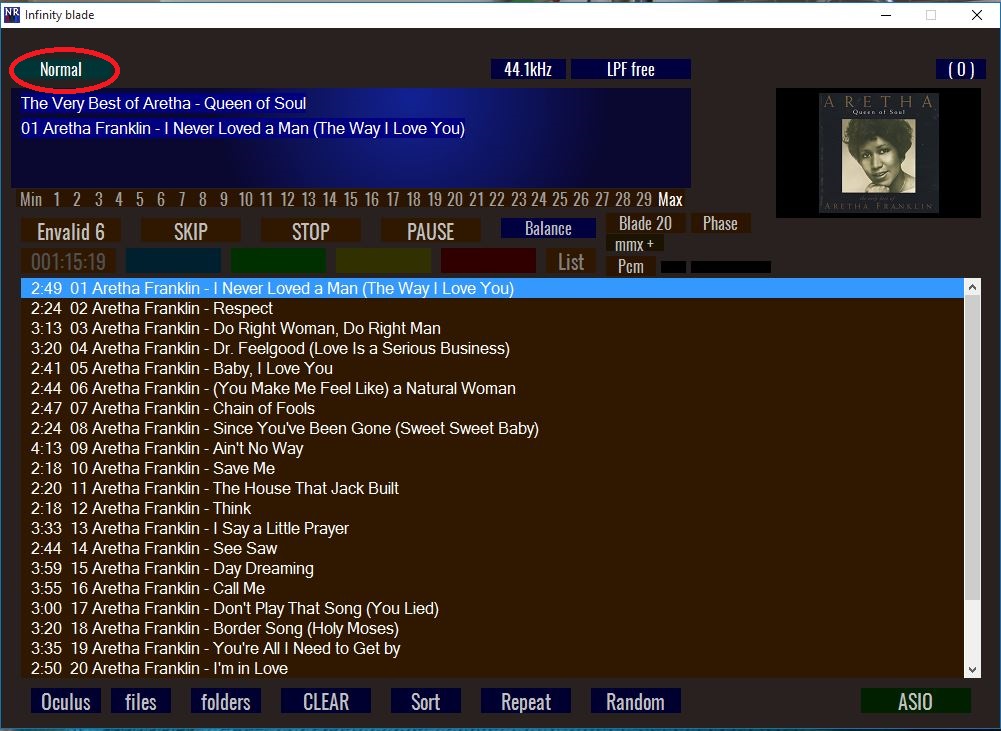This screenshot has width=1001, height=731.
Task: Open the folders browser button
Action: click(225, 702)
